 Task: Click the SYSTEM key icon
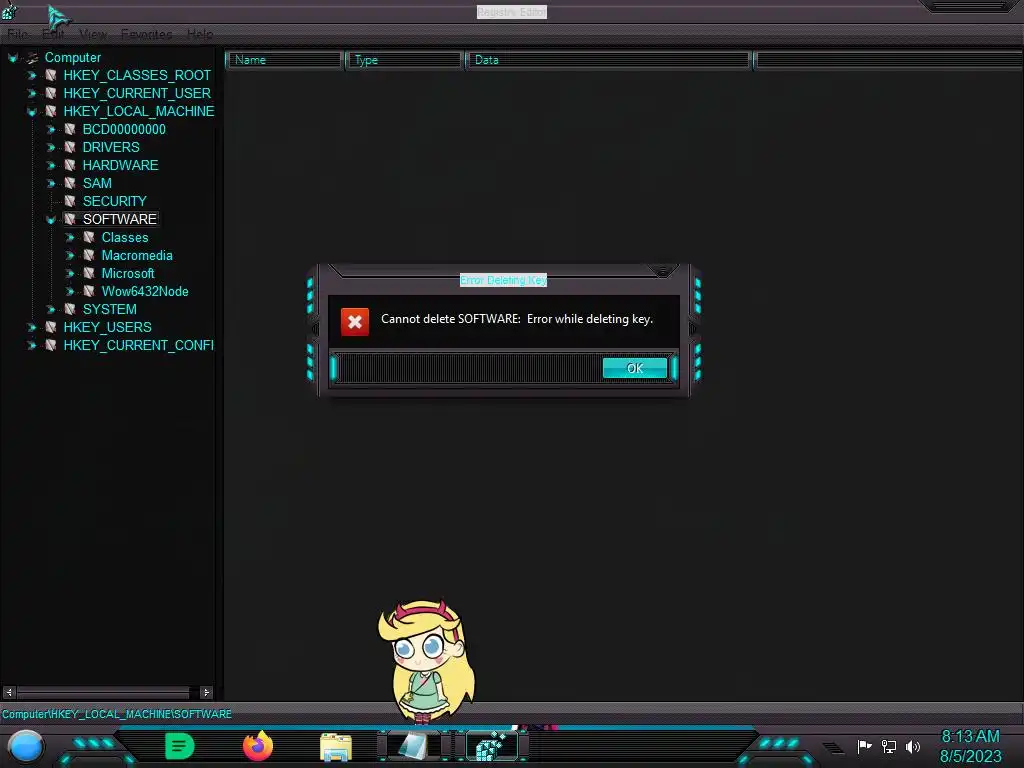click(x=69, y=309)
